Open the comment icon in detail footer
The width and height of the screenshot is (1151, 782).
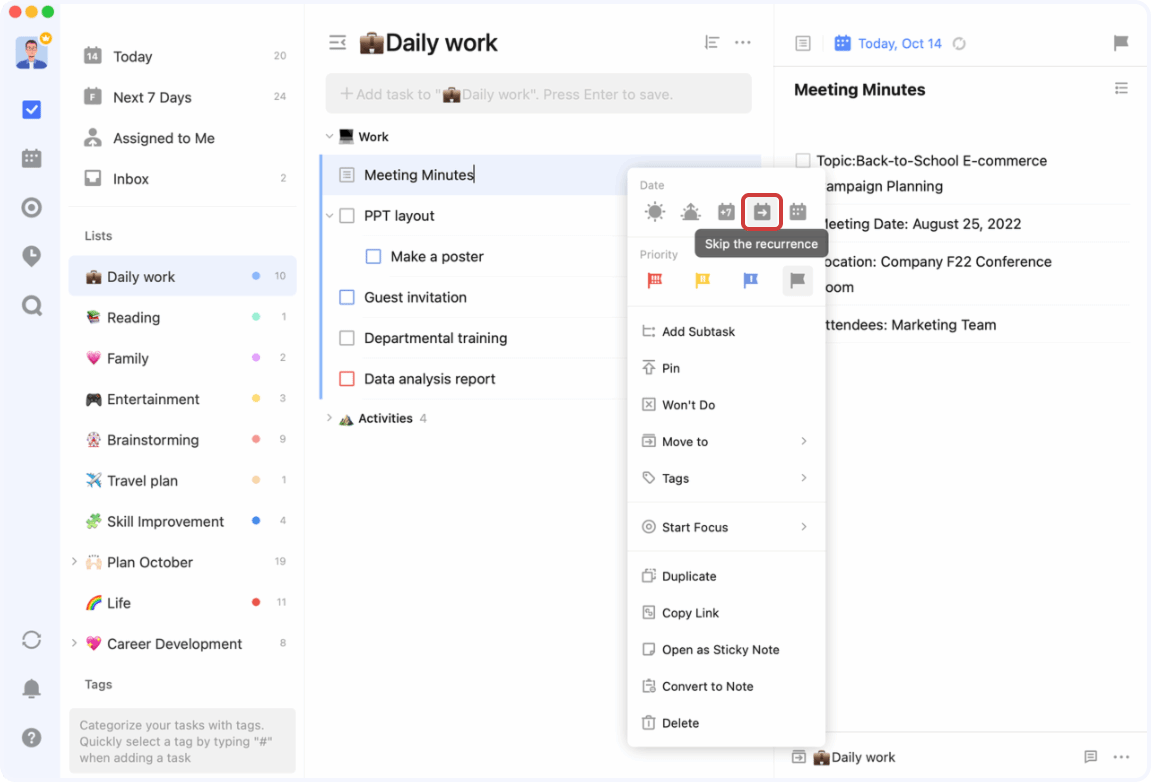point(1091,757)
